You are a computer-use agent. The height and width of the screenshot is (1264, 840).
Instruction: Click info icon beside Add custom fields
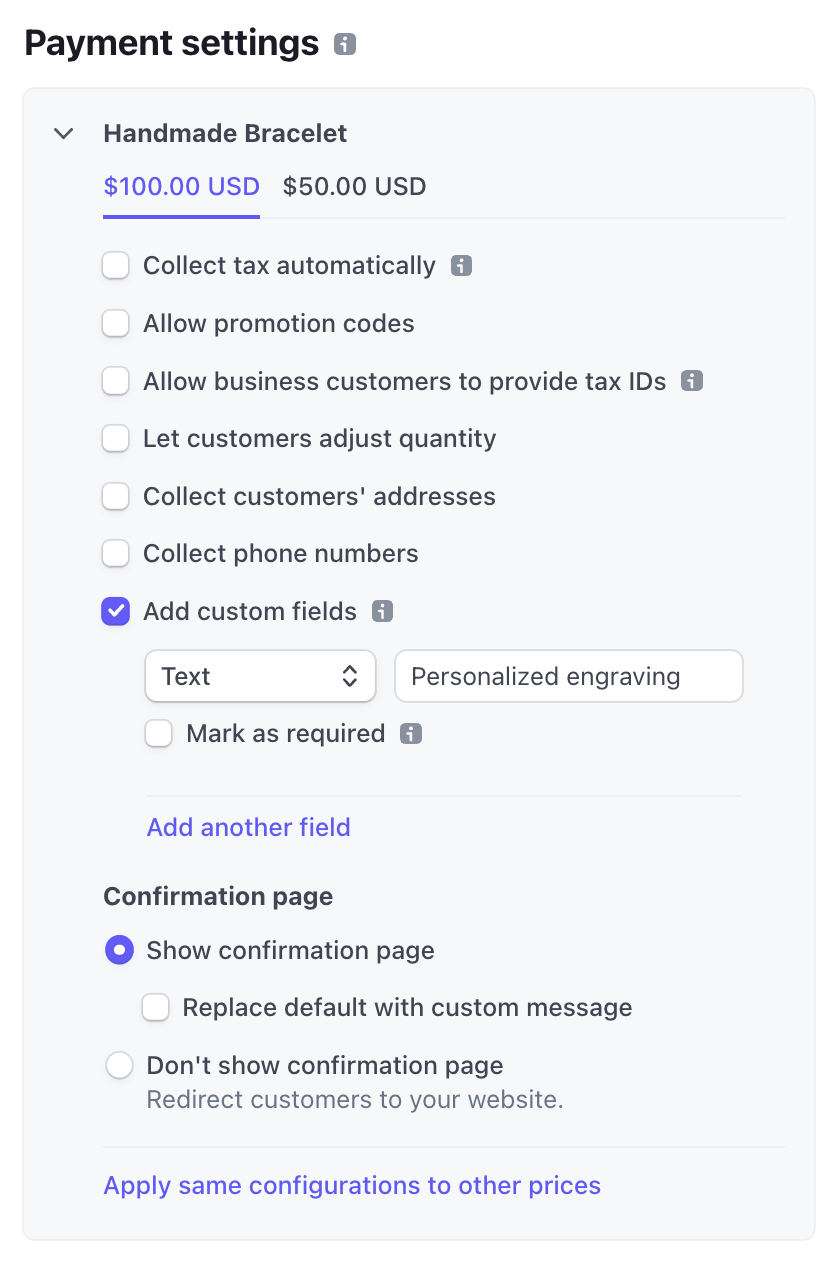[x=382, y=611]
